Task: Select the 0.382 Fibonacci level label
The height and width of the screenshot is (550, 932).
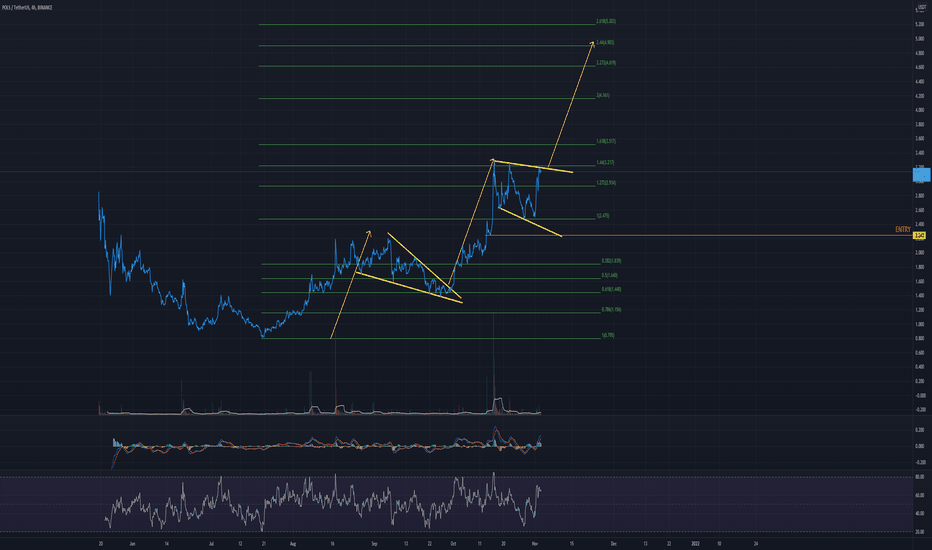Action: pos(611,261)
